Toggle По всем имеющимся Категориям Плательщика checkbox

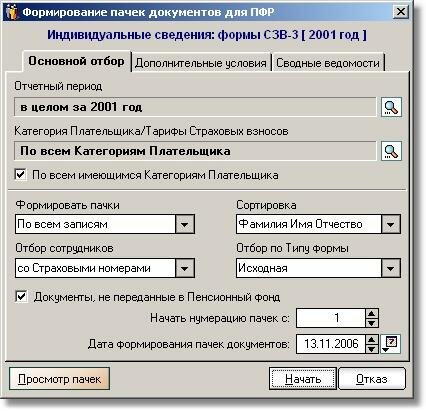pos(21,174)
